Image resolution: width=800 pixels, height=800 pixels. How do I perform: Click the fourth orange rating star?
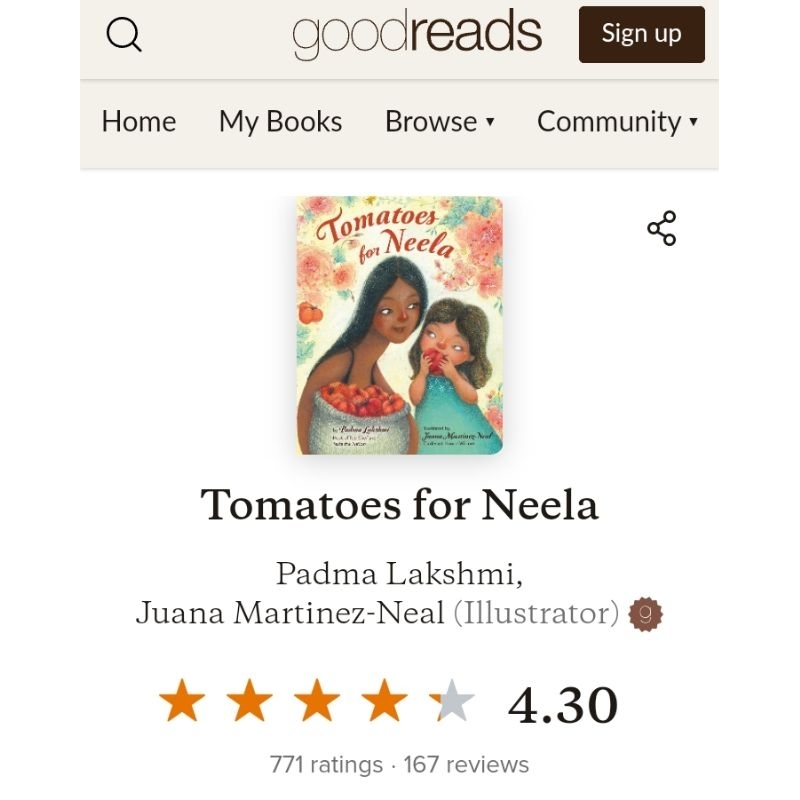pyautogui.click(x=384, y=701)
